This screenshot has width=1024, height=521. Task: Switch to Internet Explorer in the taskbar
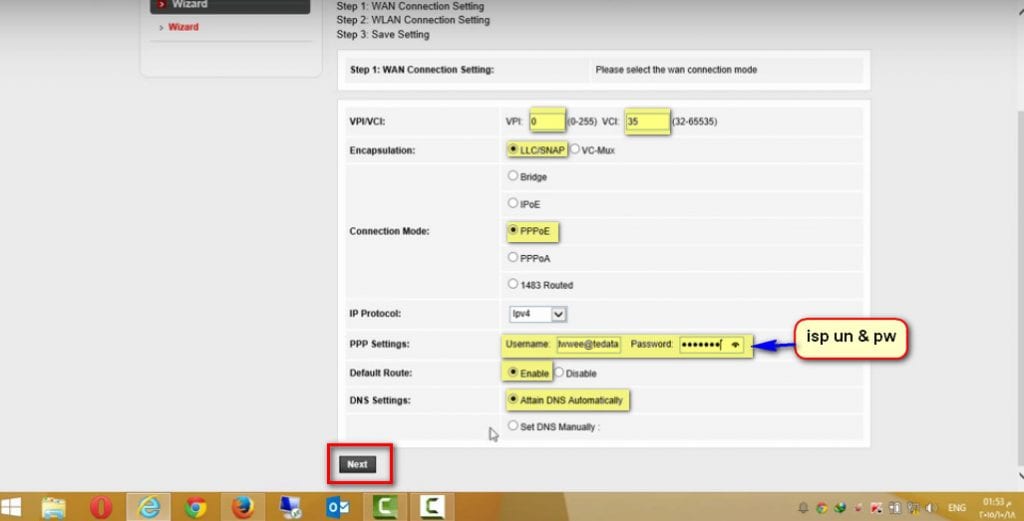click(x=149, y=507)
